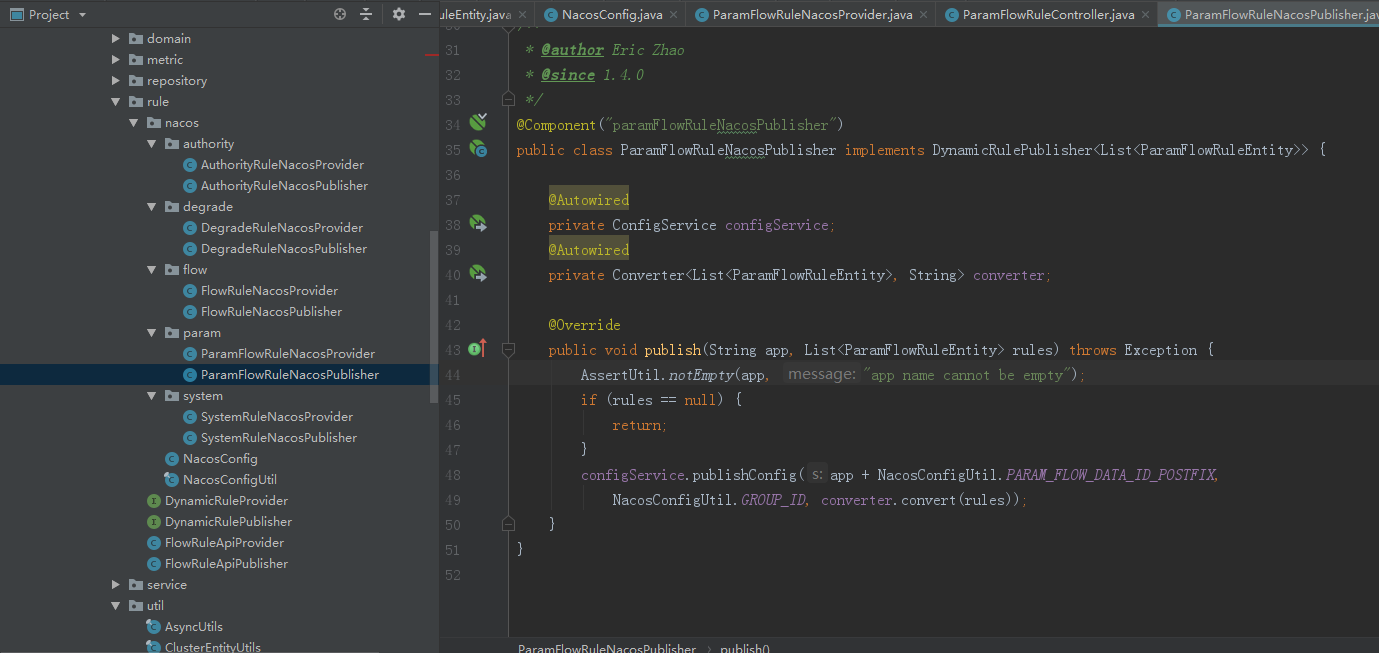Switch to NacosConfig.java tab
Screen dimensions: 1379x653
605,15
